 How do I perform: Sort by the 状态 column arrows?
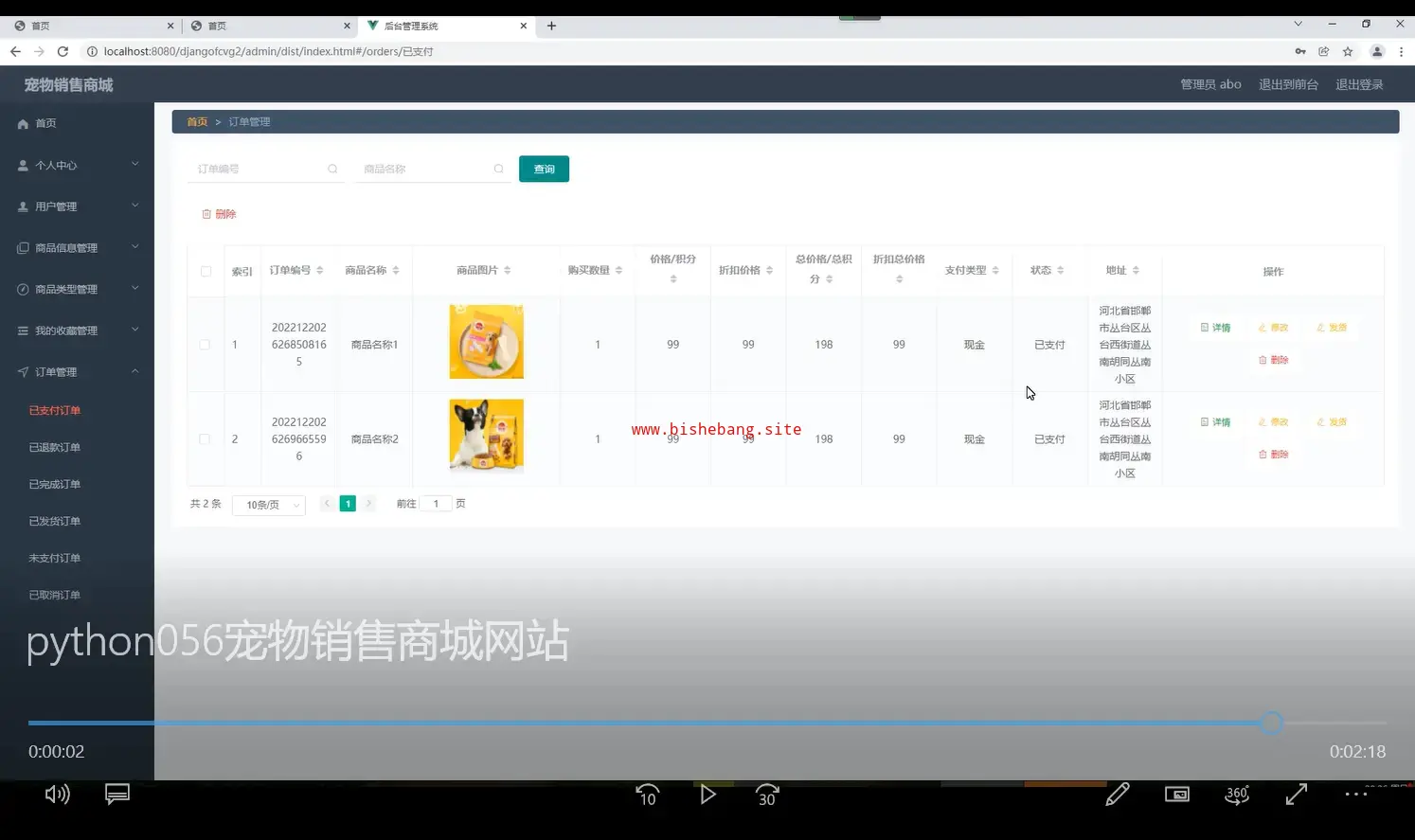1061,271
